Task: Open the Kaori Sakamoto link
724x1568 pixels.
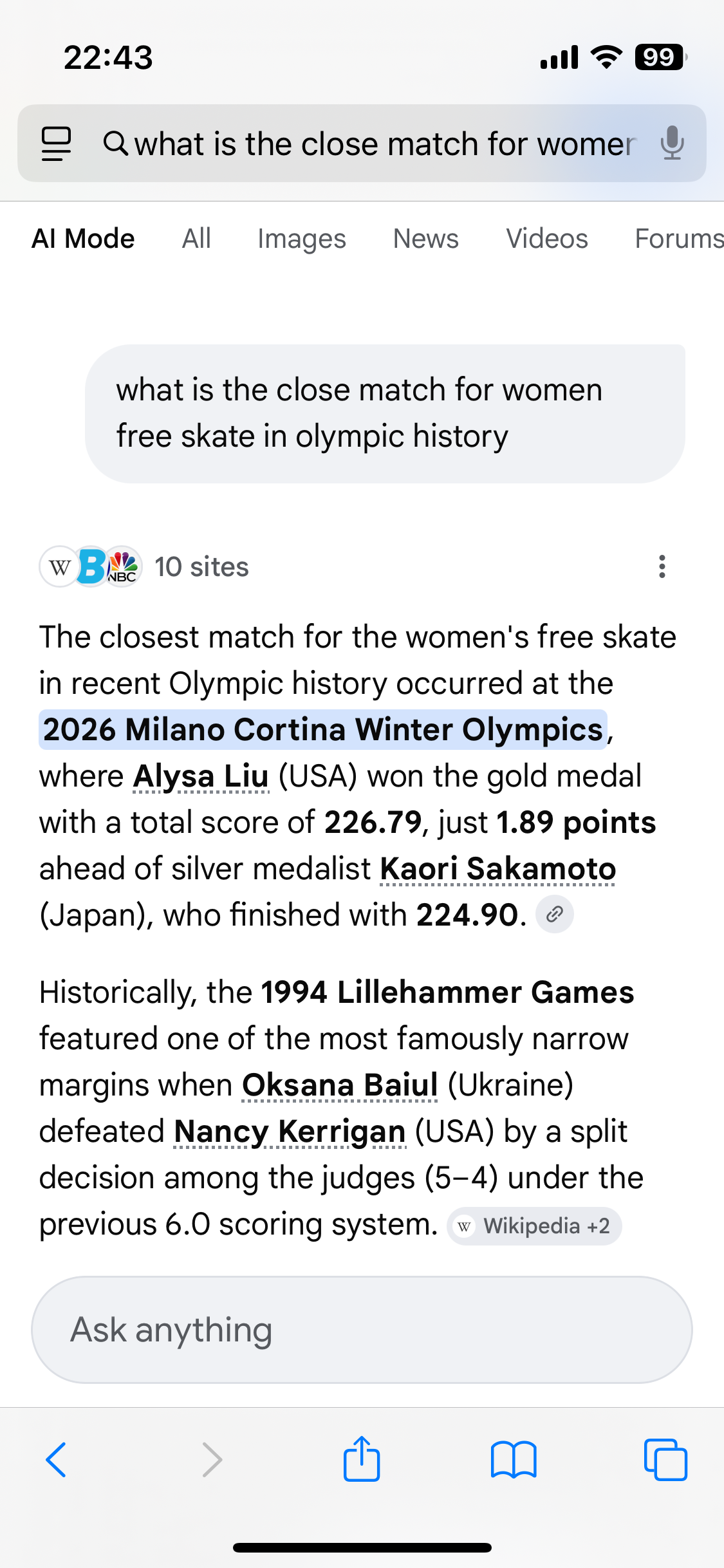Action: tap(497, 869)
